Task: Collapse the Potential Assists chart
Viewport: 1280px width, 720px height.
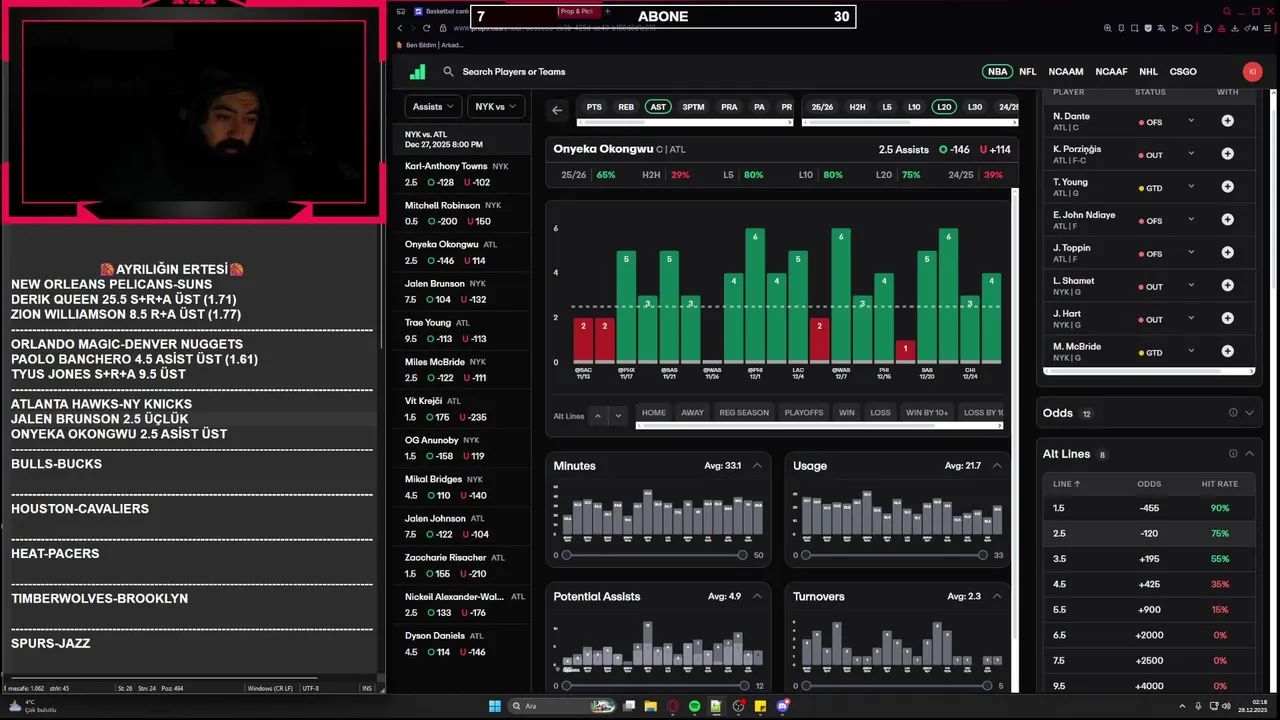Action: pos(757,597)
